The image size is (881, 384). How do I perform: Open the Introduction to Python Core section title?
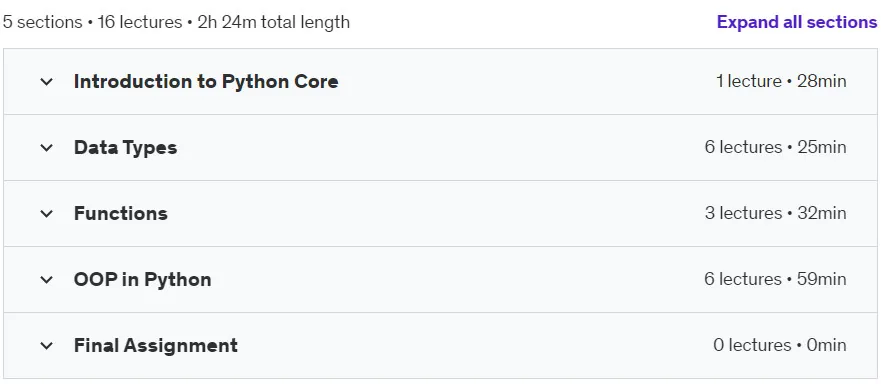tap(206, 82)
